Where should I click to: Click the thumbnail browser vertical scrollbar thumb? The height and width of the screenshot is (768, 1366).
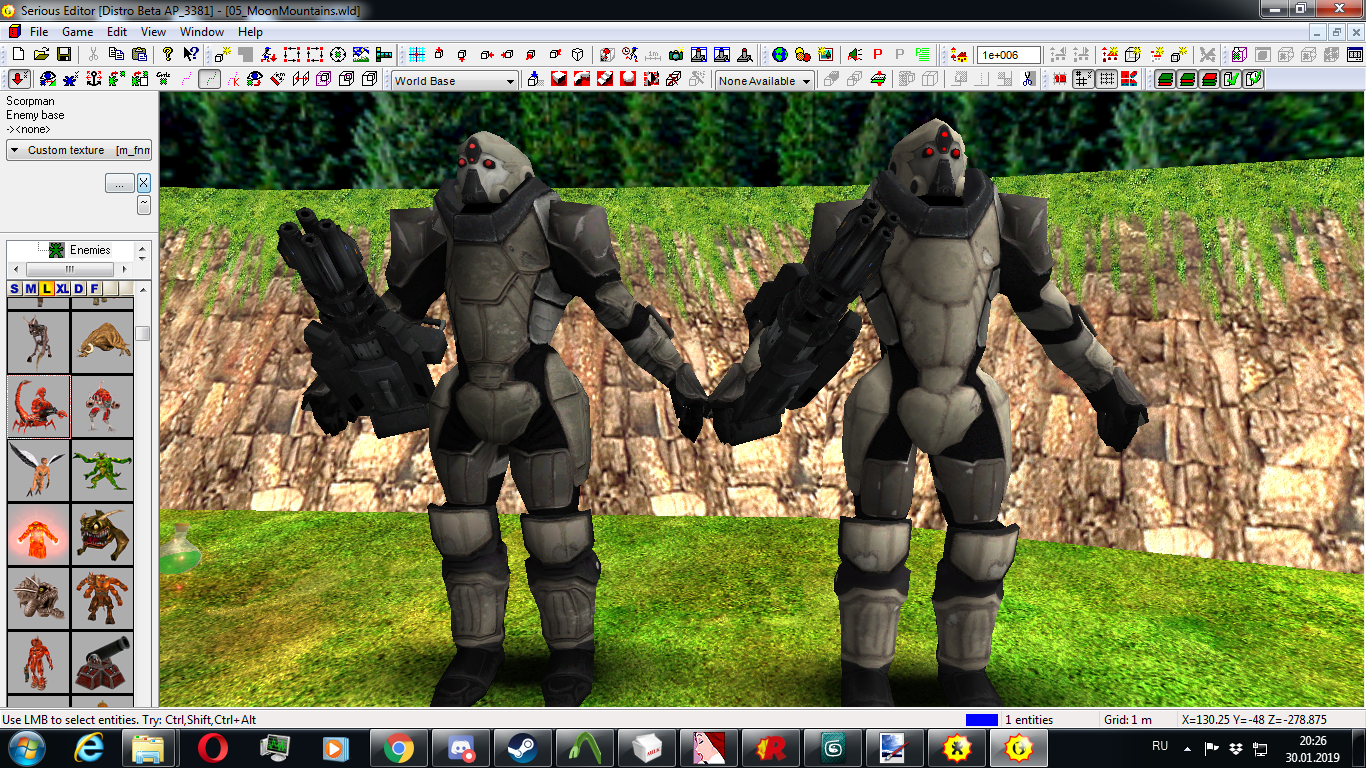[x=143, y=333]
